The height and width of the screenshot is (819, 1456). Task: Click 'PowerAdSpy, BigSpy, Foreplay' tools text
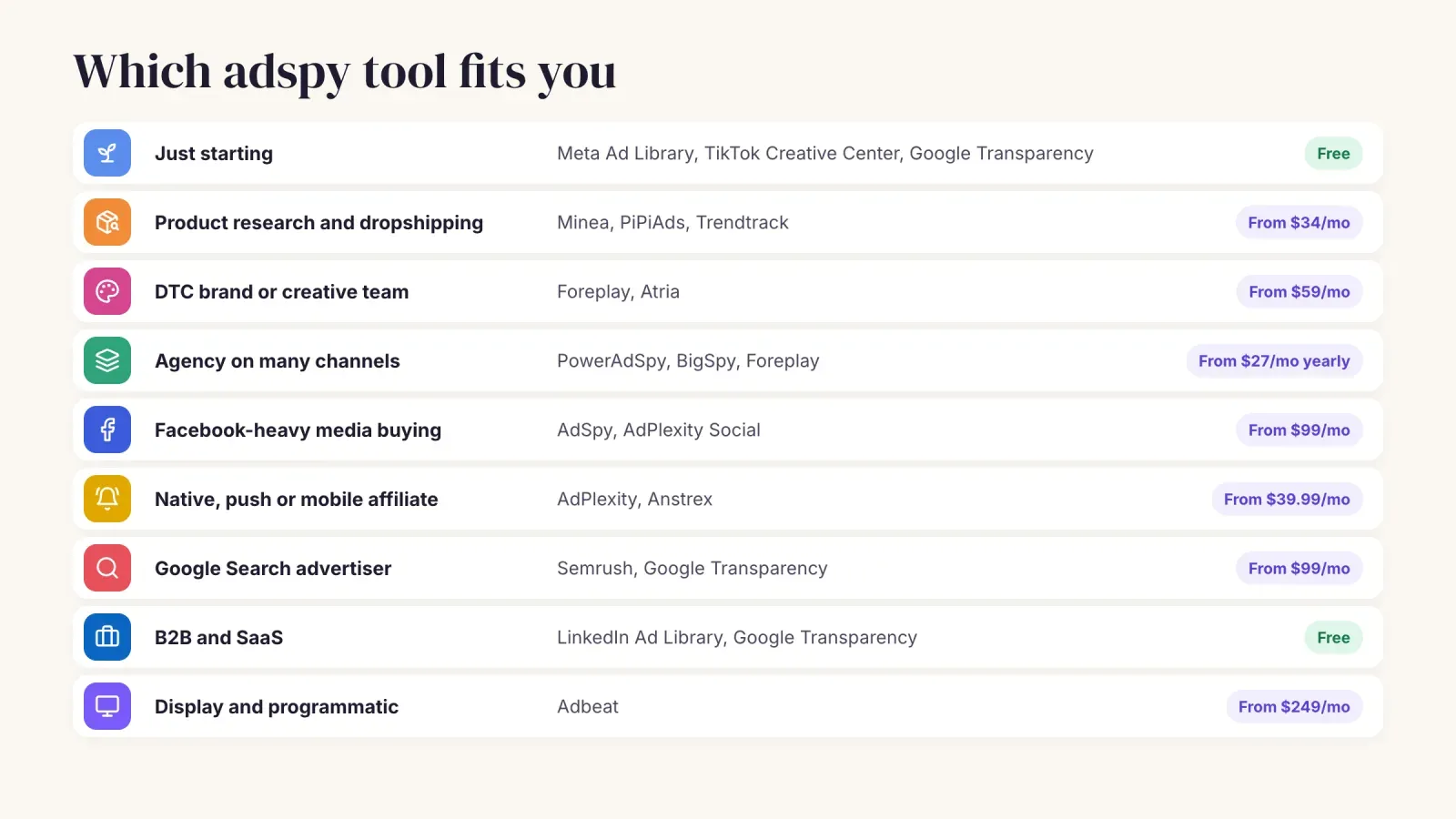click(x=688, y=361)
